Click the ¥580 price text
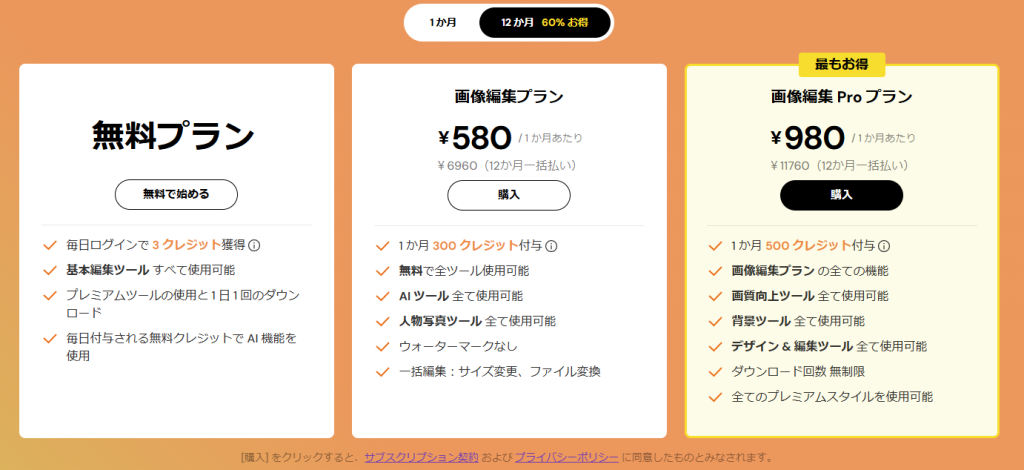The width and height of the screenshot is (1024, 470). 475,137
